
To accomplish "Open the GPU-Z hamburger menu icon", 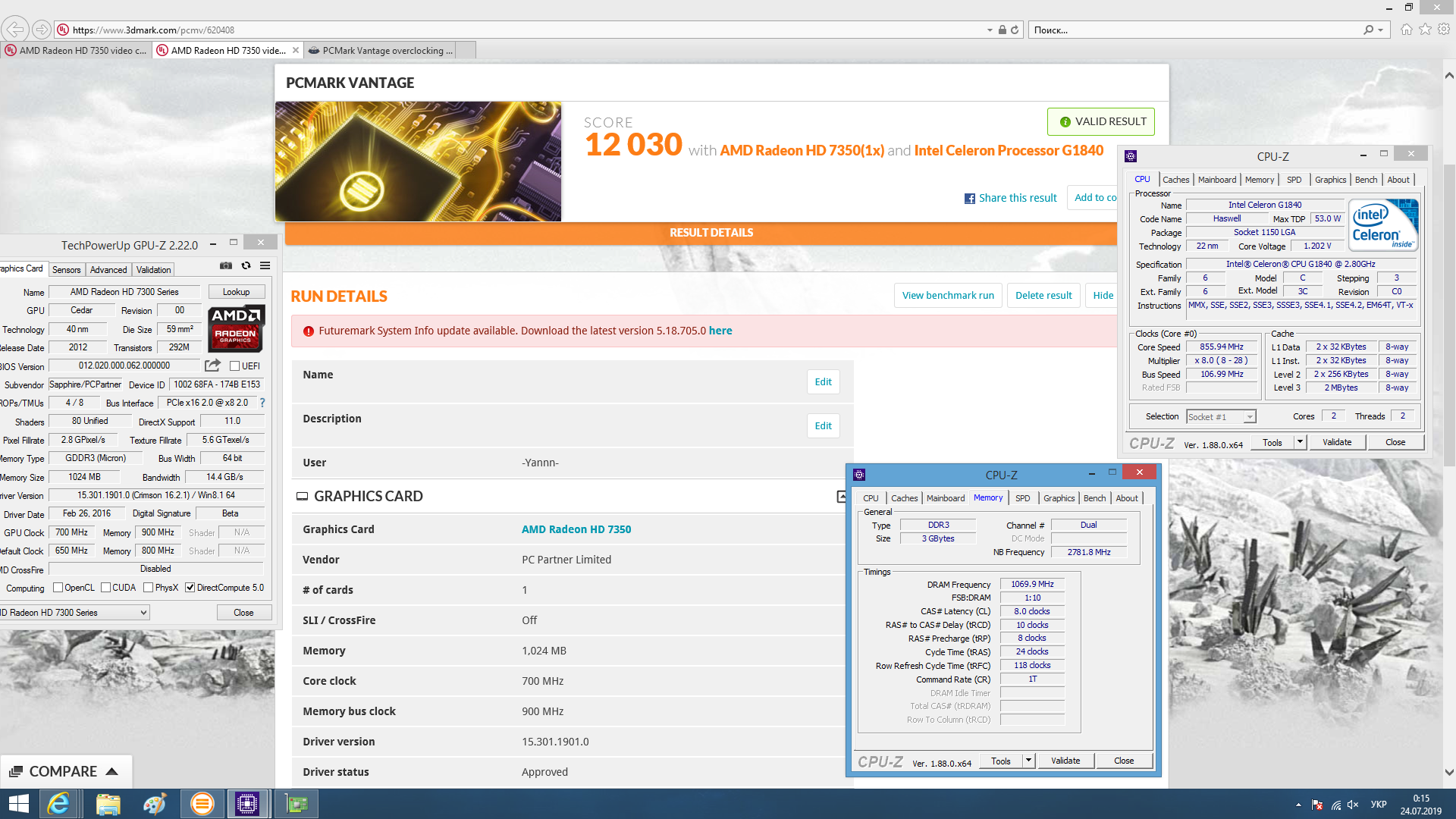I will (265, 265).
